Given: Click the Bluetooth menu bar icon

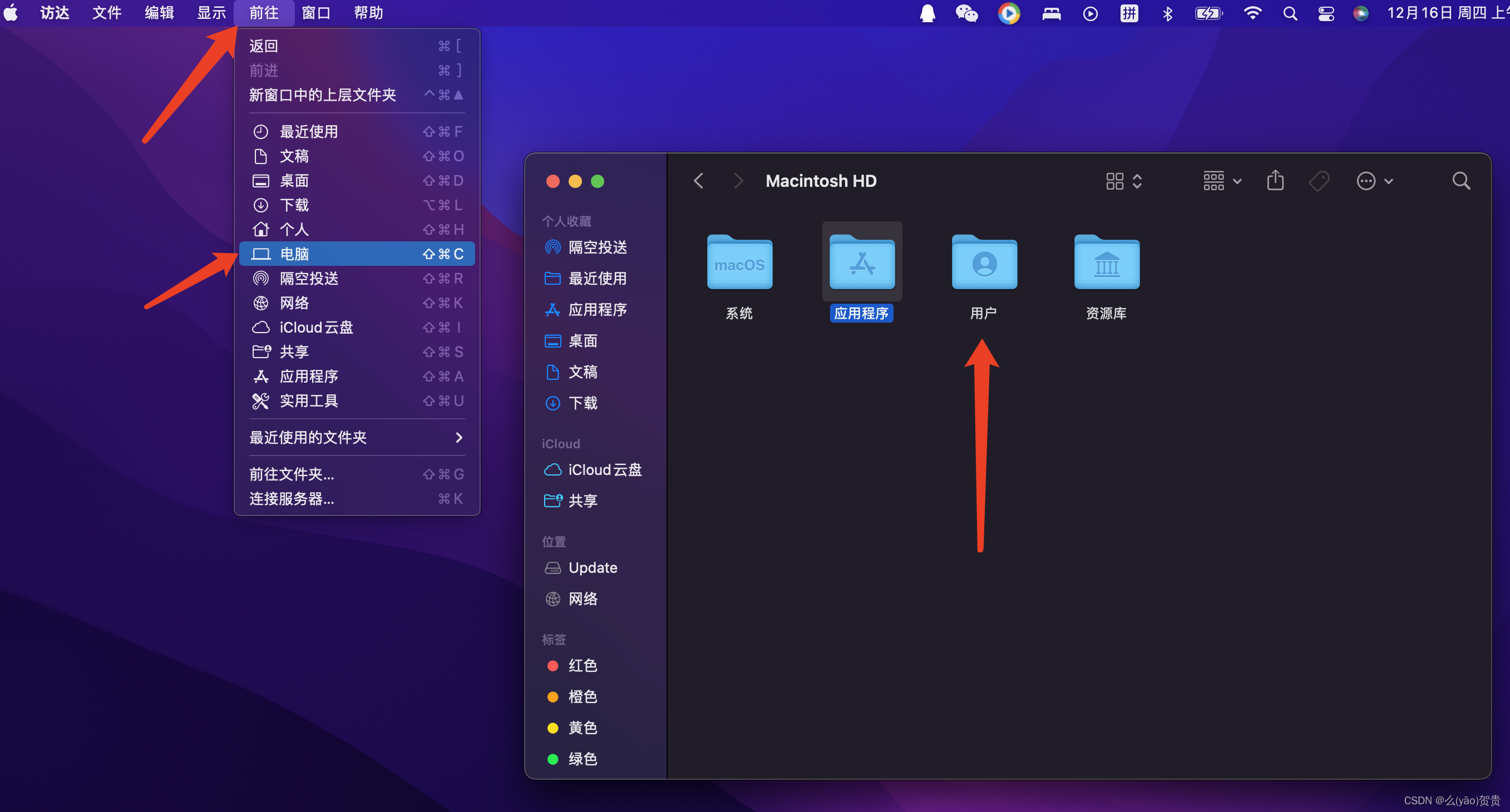Looking at the screenshot, I should [1167, 13].
